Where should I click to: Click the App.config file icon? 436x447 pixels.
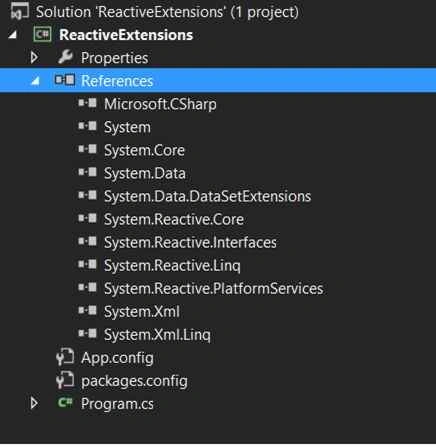(65, 357)
